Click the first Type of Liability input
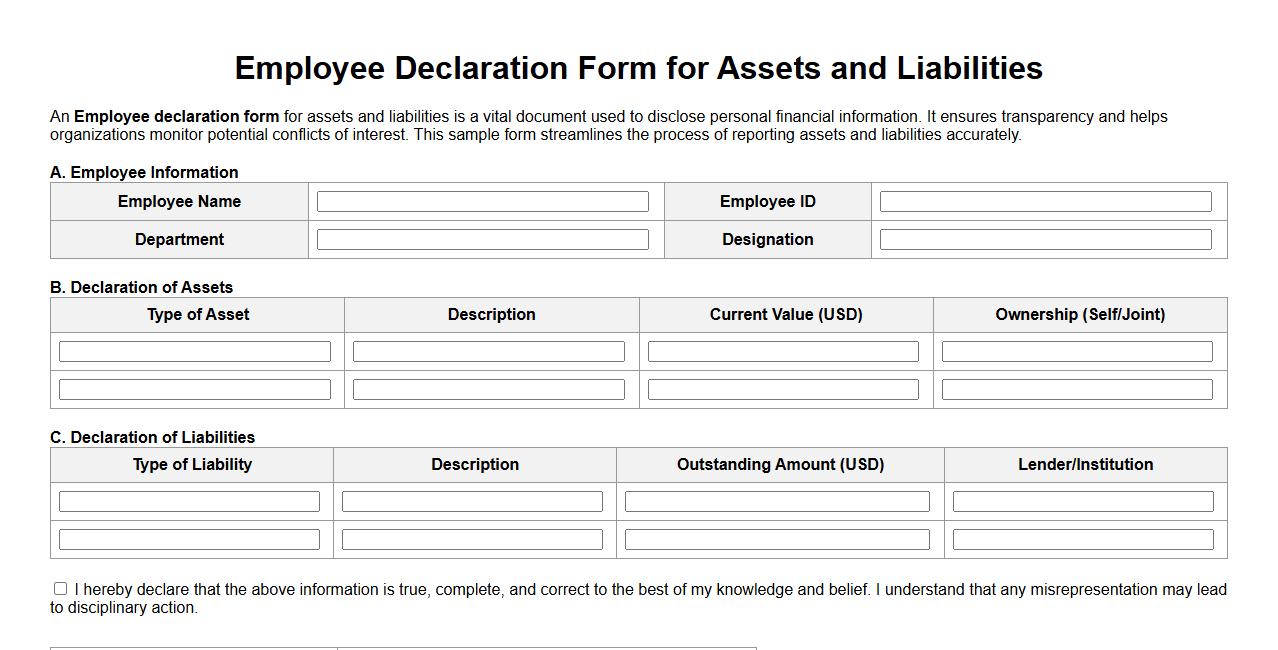The width and height of the screenshot is (1278, 650). (x=189, y=500)
